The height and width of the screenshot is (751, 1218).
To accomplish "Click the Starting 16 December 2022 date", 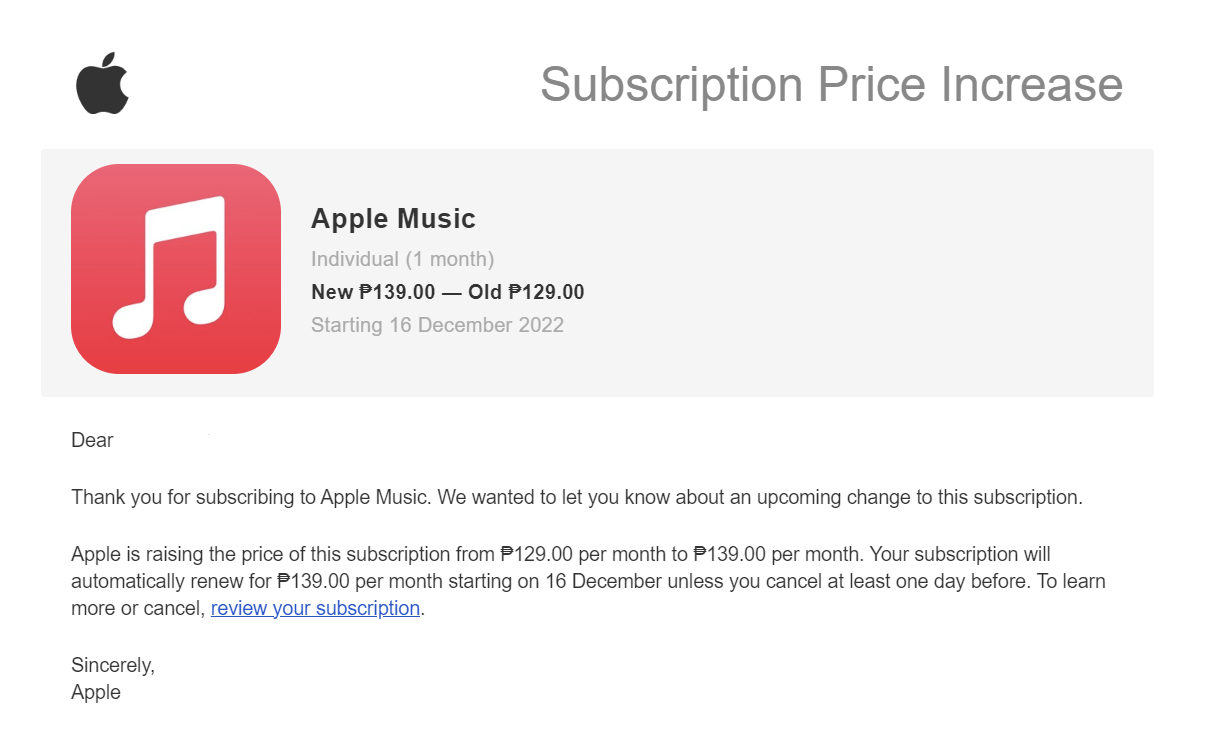I will 437,325.
